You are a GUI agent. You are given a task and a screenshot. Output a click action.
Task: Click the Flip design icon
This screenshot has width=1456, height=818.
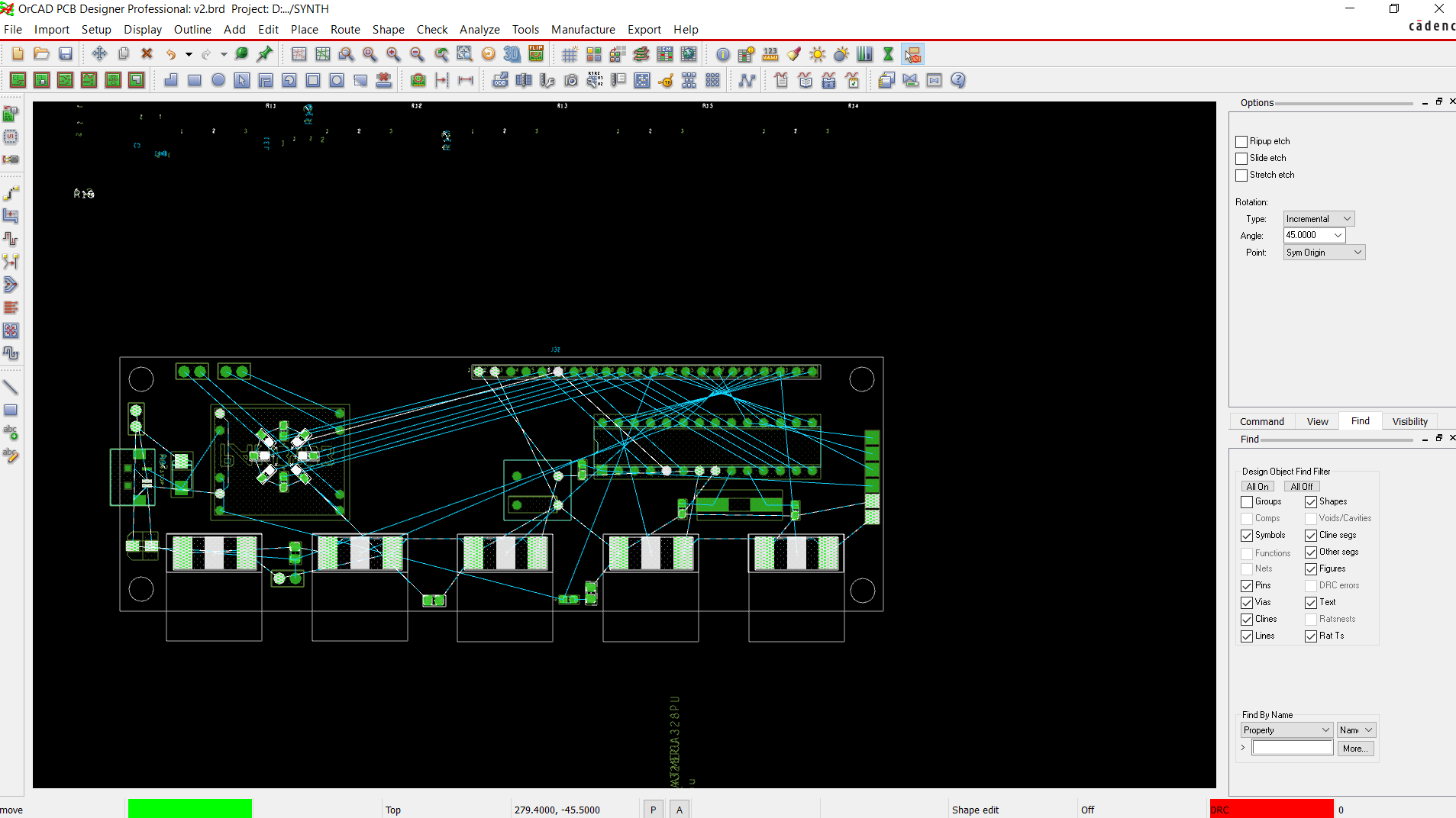coord(536,54)
